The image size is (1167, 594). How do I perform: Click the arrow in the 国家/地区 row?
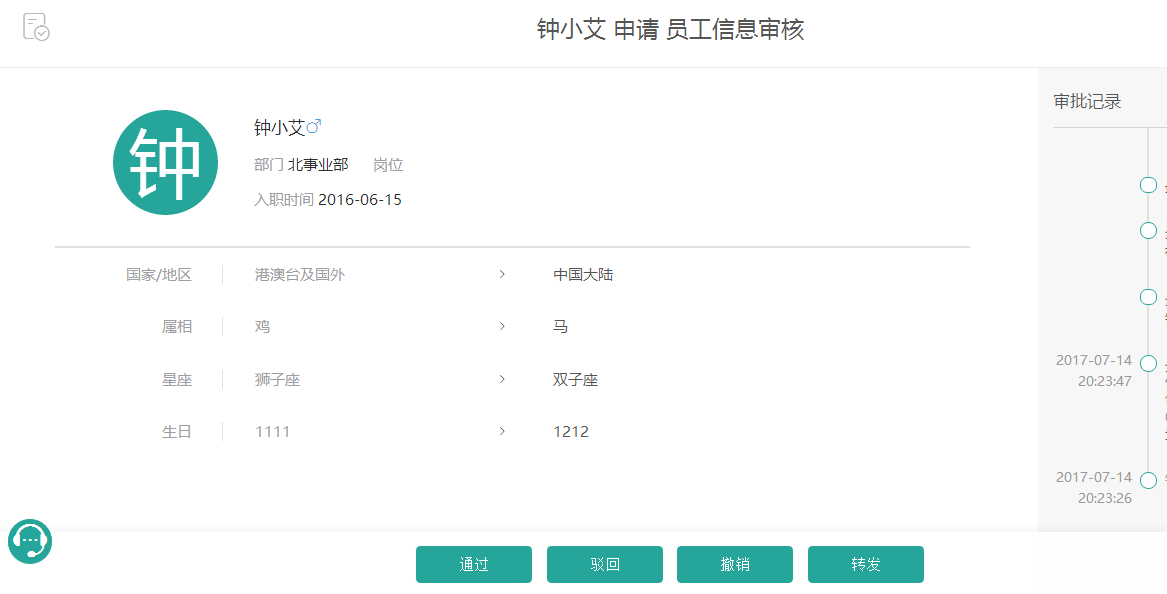pyautogui.click(x=502, y=274)
